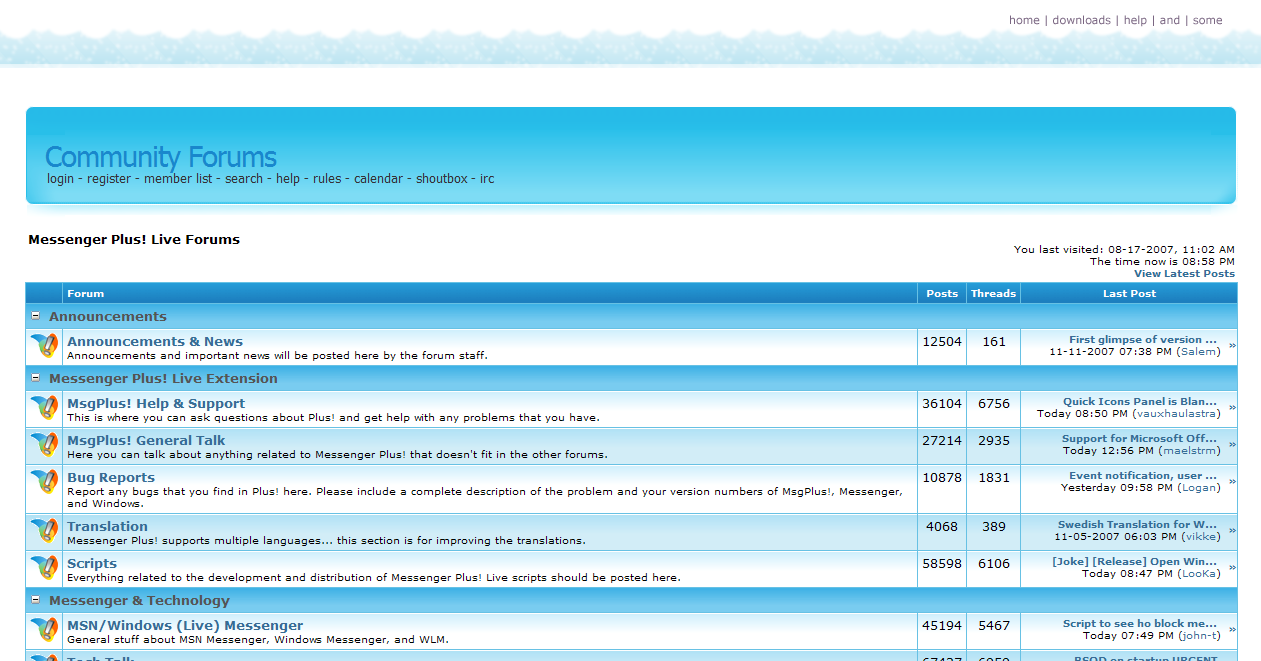This screenshot has height=661, width=1261.
Task: Click the MSN/Windows (Live) Messenger forum icon
Action: coord(44,630)
